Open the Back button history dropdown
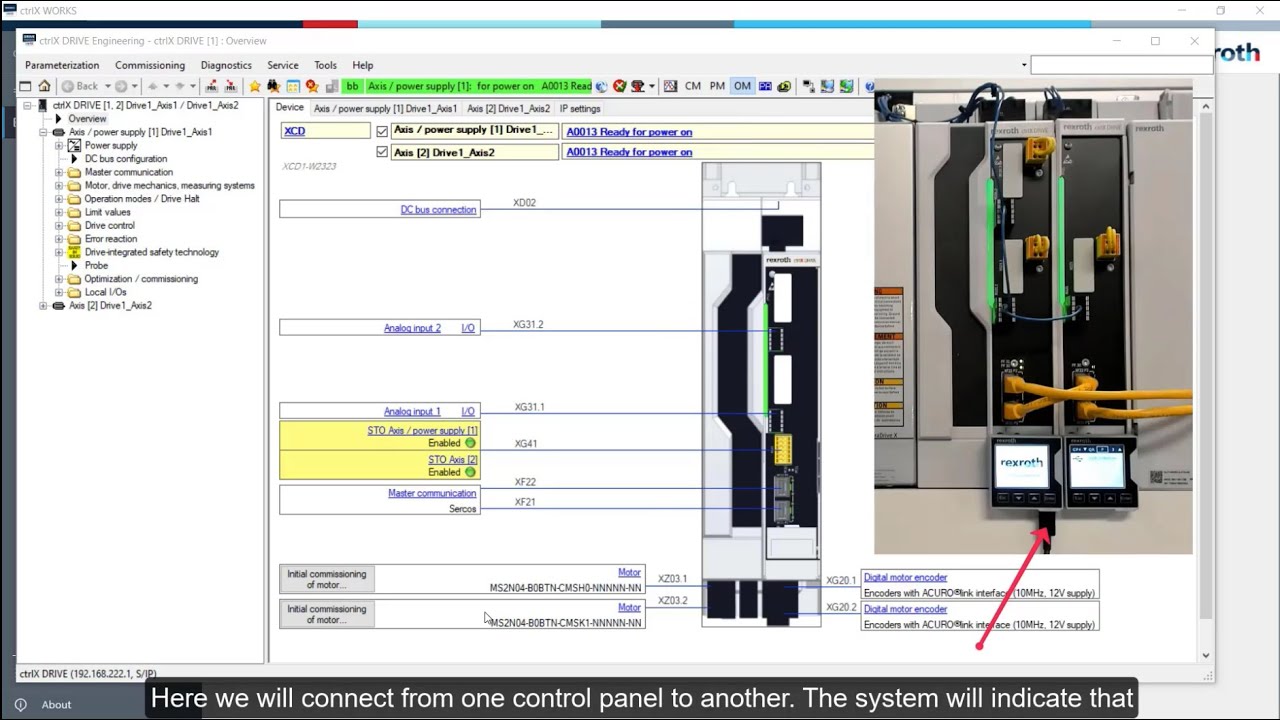This screenshot has width=1280, height=720. tap(107, 86)
